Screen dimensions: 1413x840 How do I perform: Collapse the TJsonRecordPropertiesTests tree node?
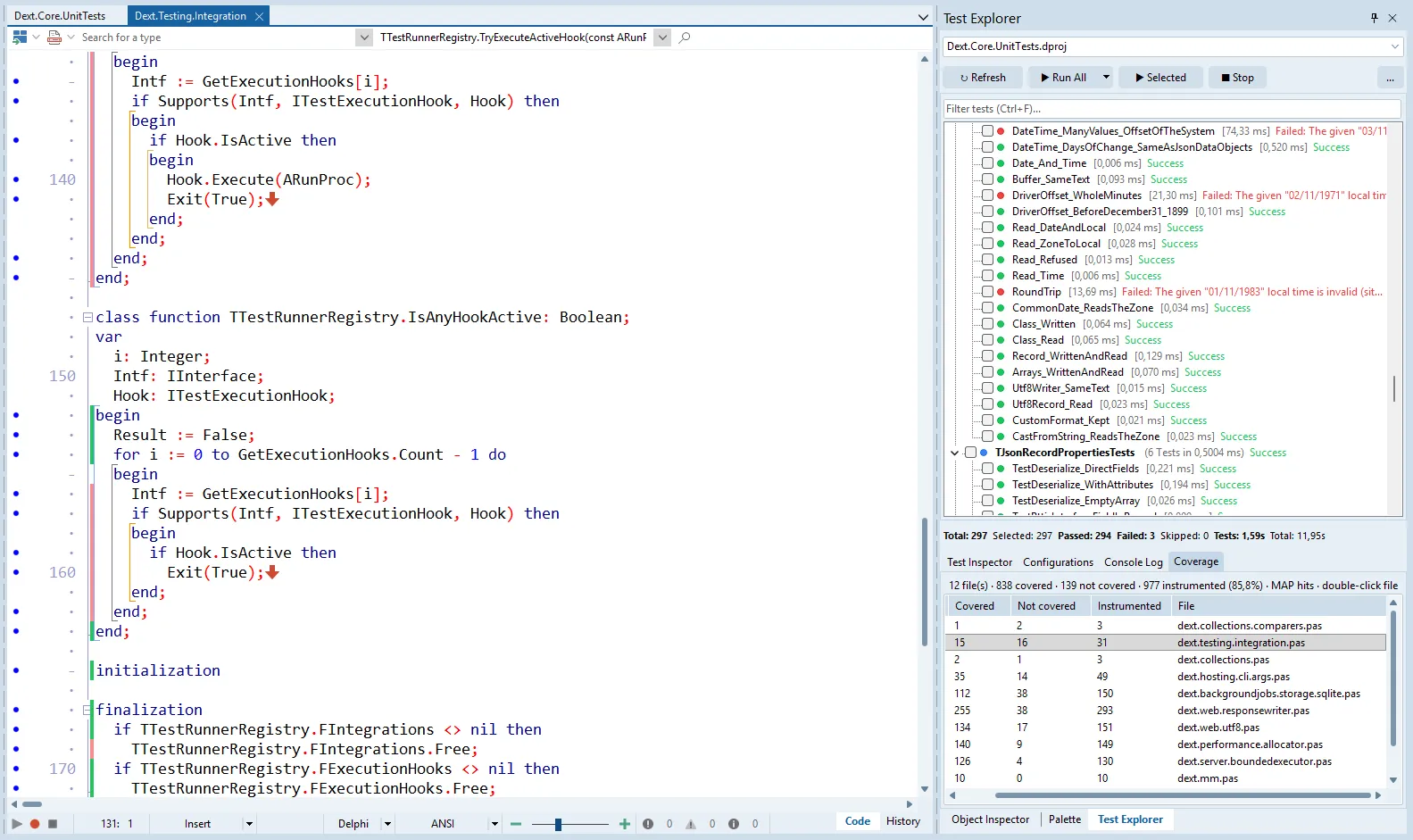(x=955, y=453)
